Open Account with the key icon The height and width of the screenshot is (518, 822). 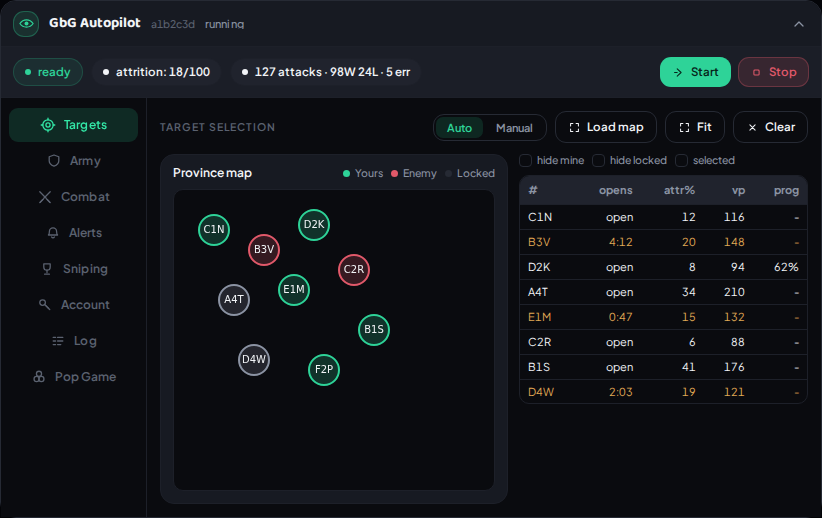coord(73,305)
